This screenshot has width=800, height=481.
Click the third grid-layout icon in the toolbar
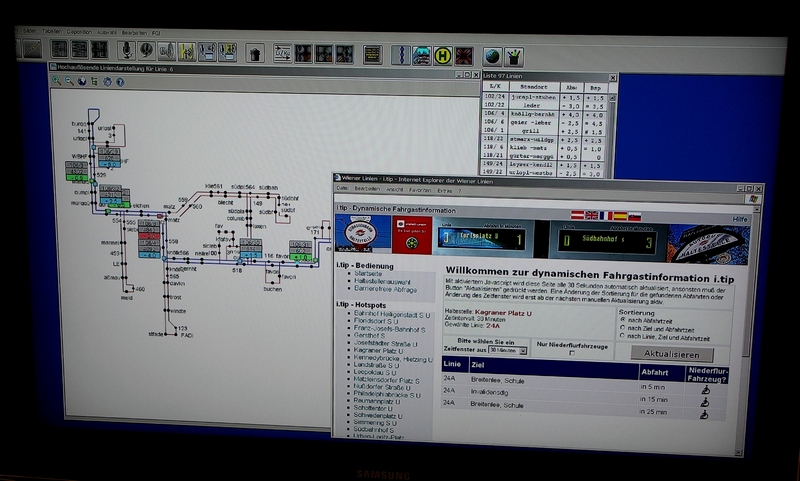pos(99,49)
